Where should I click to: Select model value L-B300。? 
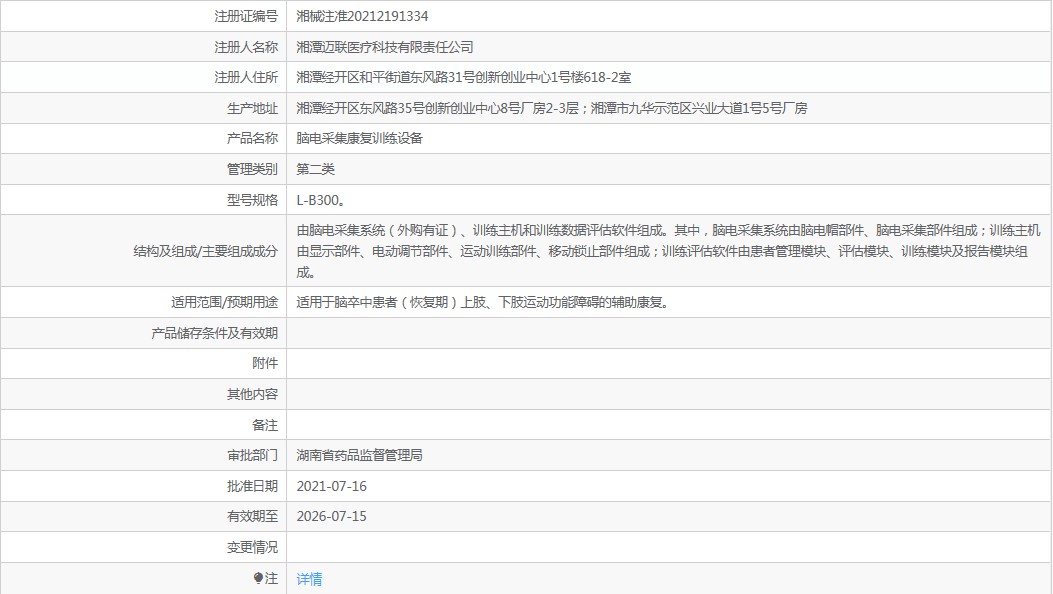[x=321, y=200]
